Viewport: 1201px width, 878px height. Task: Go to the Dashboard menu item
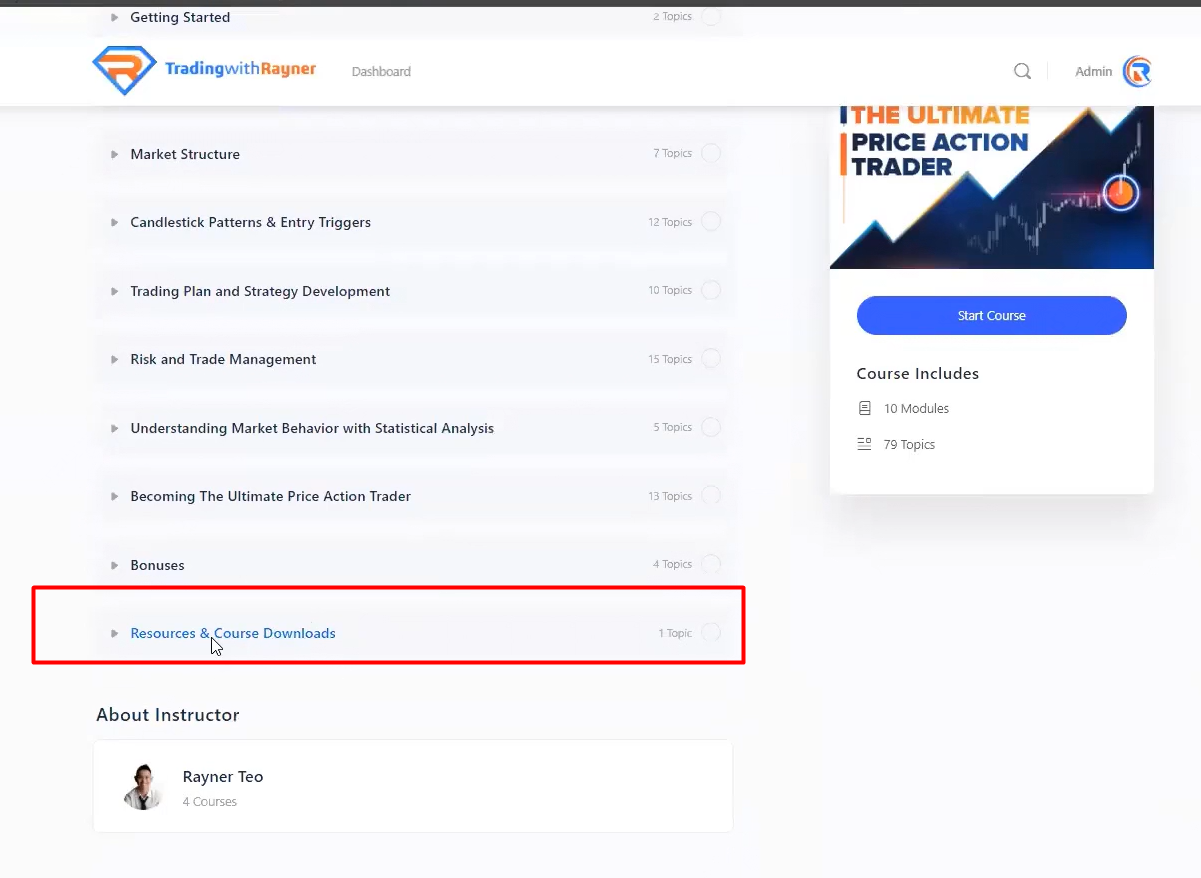coord(381,72)
